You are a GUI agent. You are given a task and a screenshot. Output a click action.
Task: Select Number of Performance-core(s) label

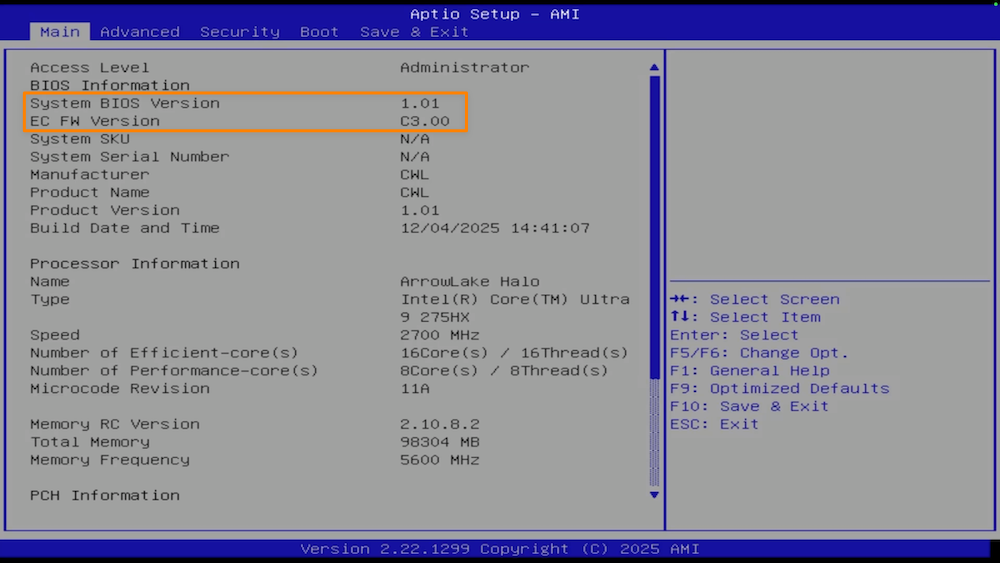174,371
